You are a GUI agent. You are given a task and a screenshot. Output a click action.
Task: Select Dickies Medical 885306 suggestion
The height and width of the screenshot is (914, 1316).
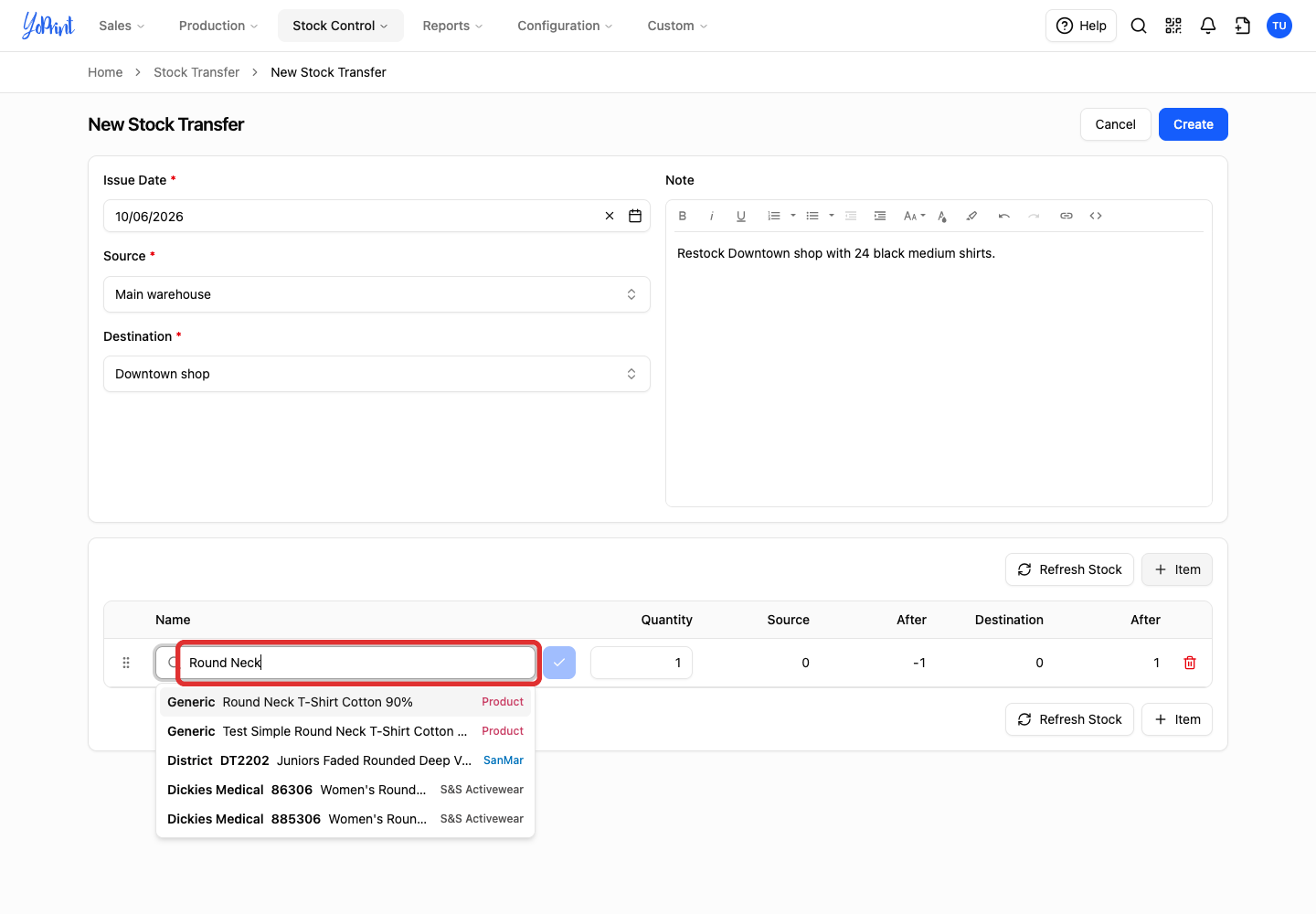click(x=345, y=819)
